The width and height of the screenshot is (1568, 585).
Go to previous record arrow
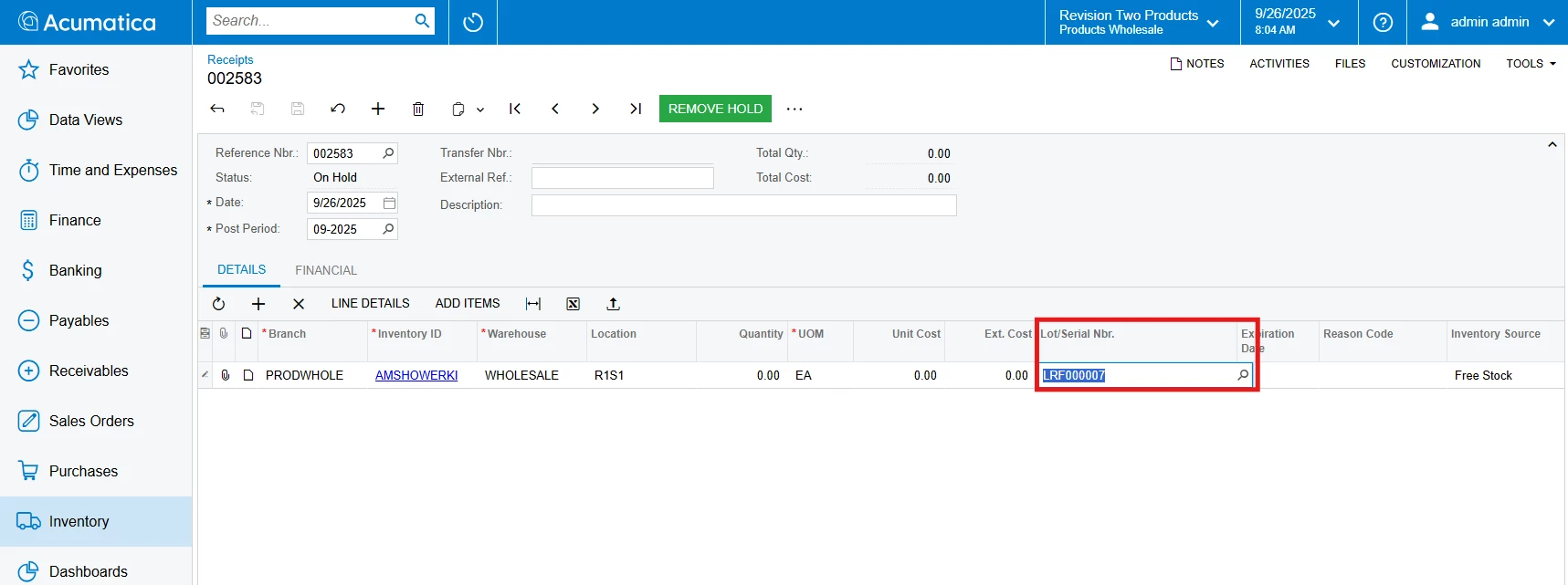555,109
